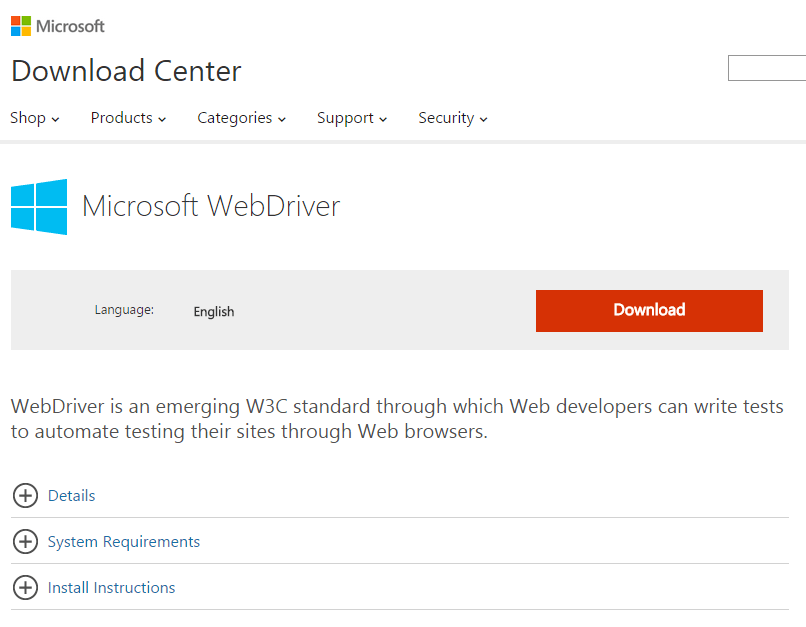Screen dimensions: 806x627
Task: Open the Products dropdown menu
Action: pos(128,118)
